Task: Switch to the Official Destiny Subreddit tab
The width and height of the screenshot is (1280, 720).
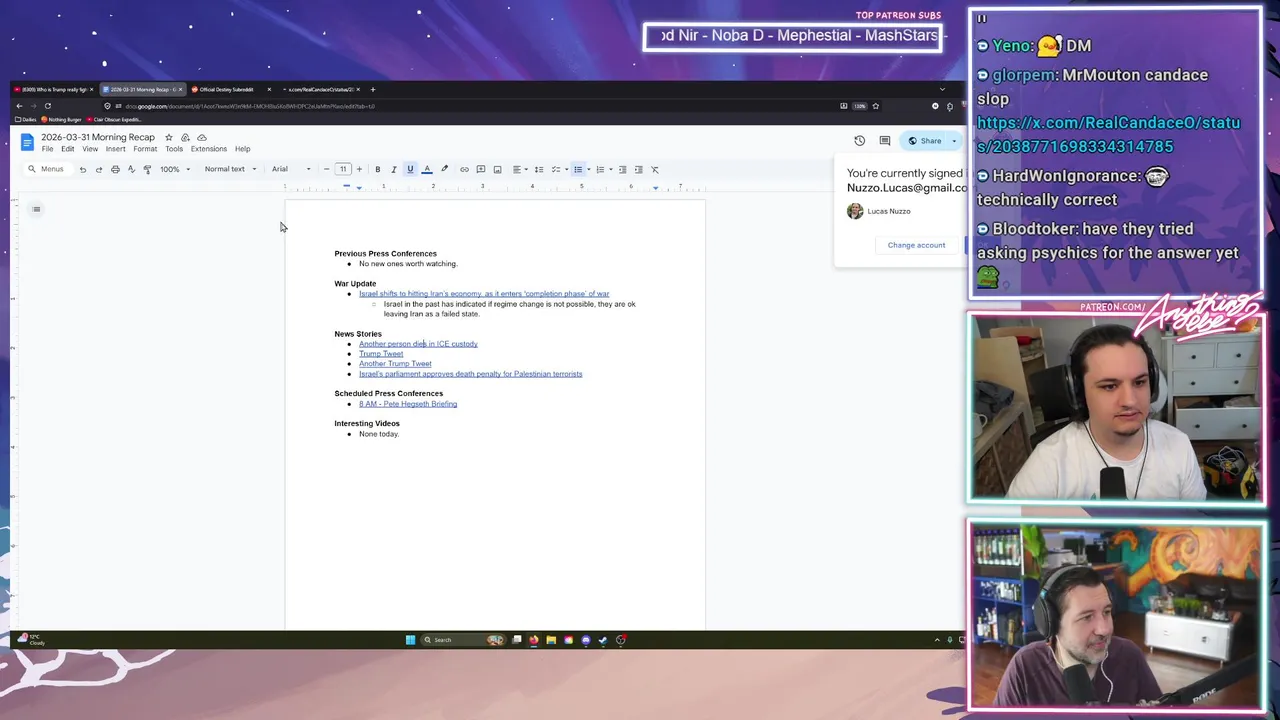Action: coord(232,90)
